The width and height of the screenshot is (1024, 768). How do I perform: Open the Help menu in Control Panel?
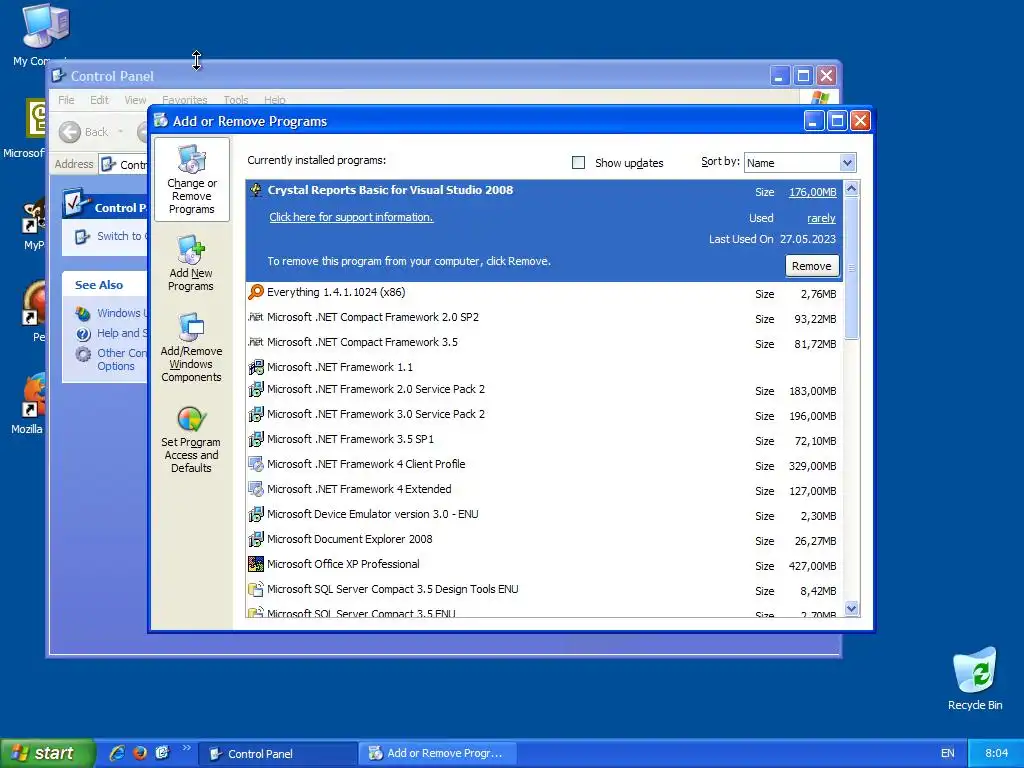[274, 100]
